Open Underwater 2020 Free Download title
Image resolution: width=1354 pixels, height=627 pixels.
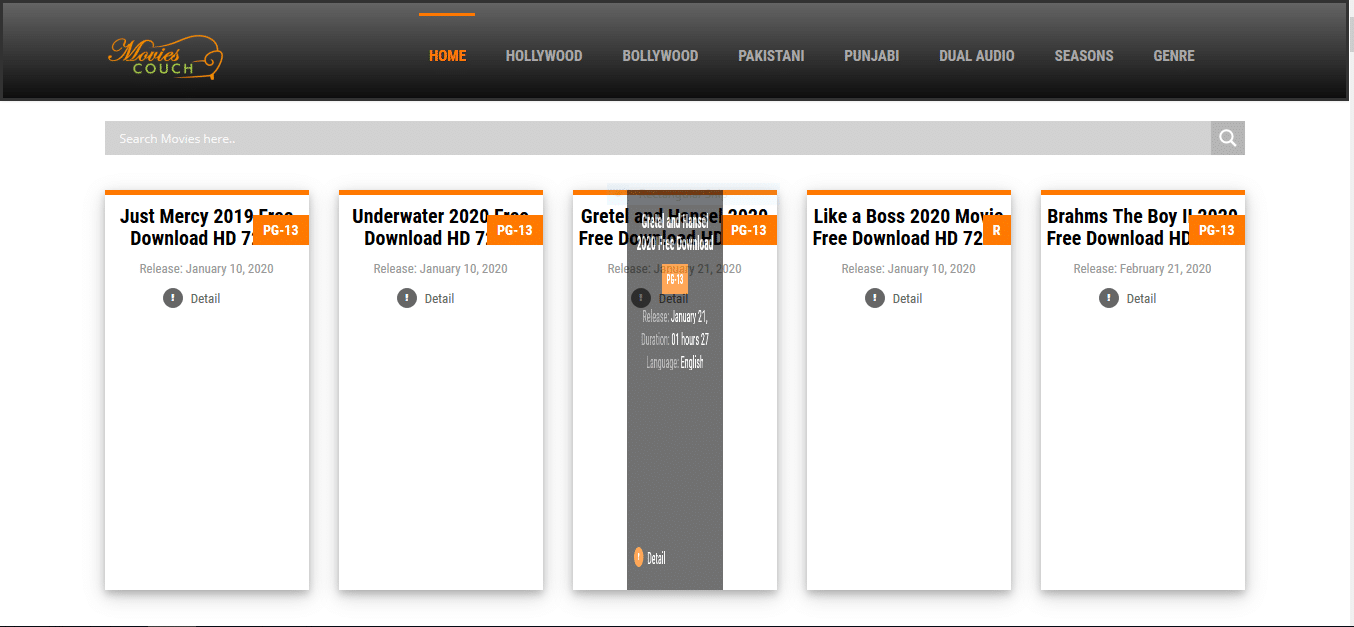point(441,227)
